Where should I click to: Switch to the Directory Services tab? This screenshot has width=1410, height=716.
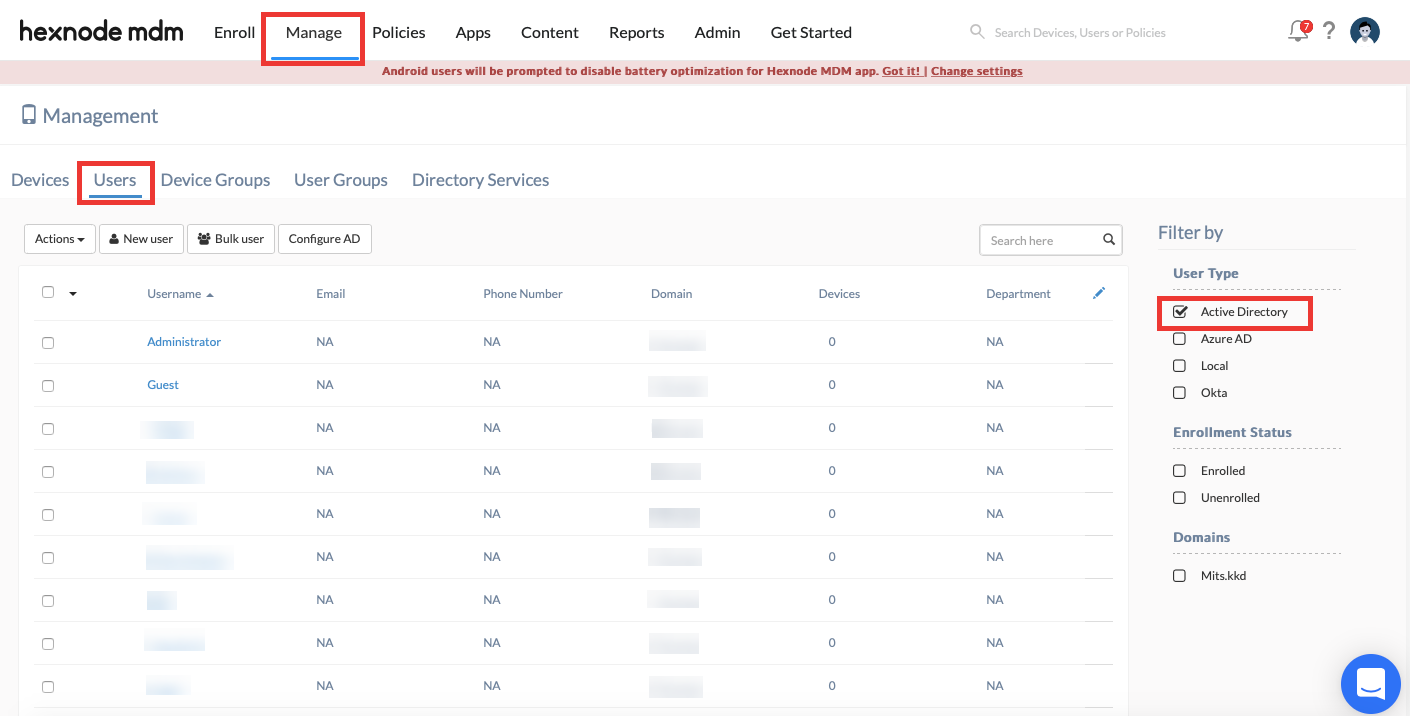pos(481,180)
